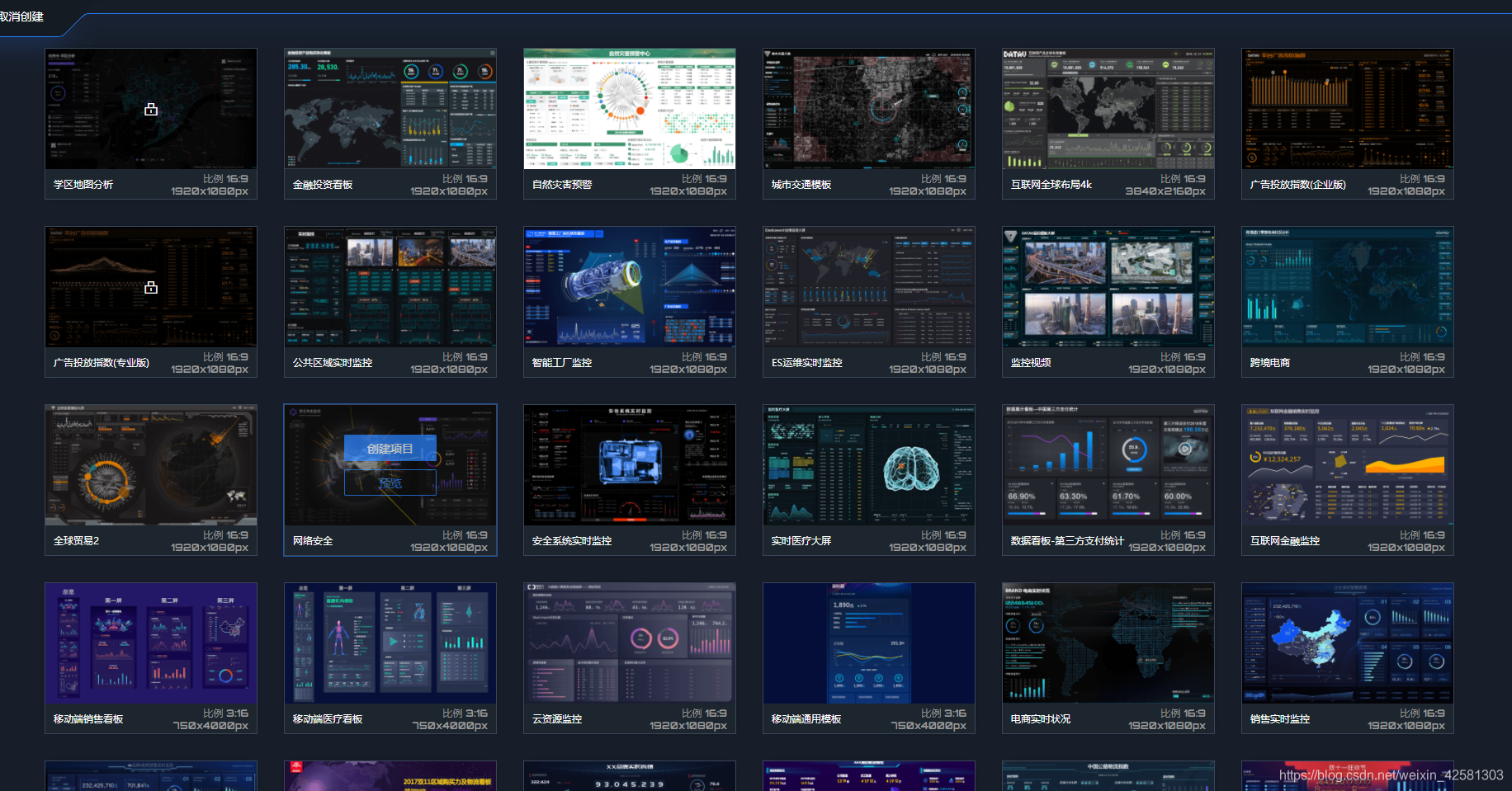Select the 公共区域实时监控 template thumbnail
The height and width of the screenshot is (791, 1512).
390,287
